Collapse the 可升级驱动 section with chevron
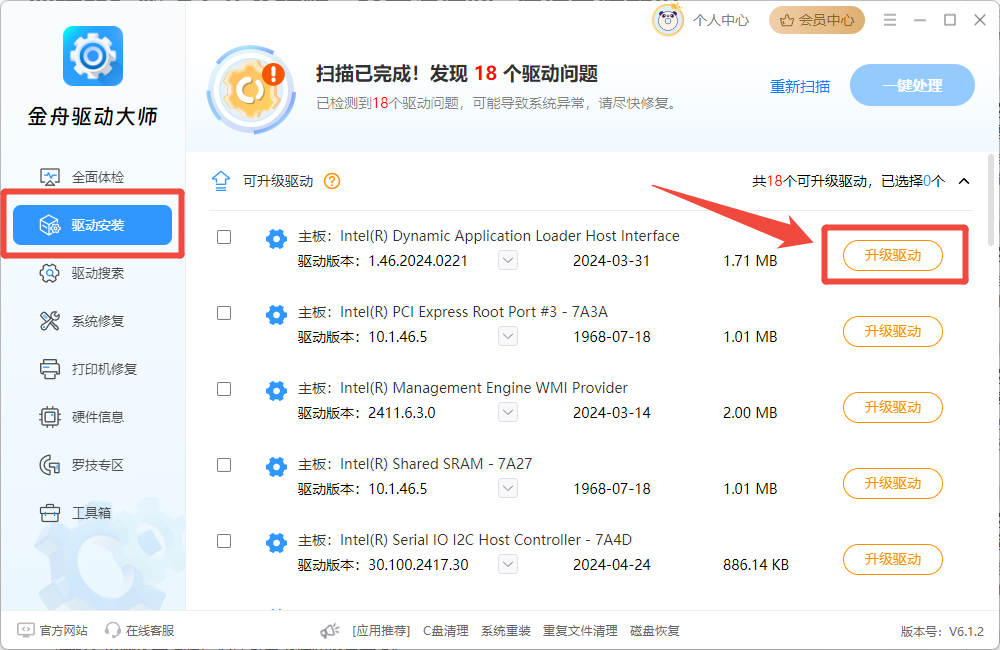 pyautogui.click(x=964, y=181)
